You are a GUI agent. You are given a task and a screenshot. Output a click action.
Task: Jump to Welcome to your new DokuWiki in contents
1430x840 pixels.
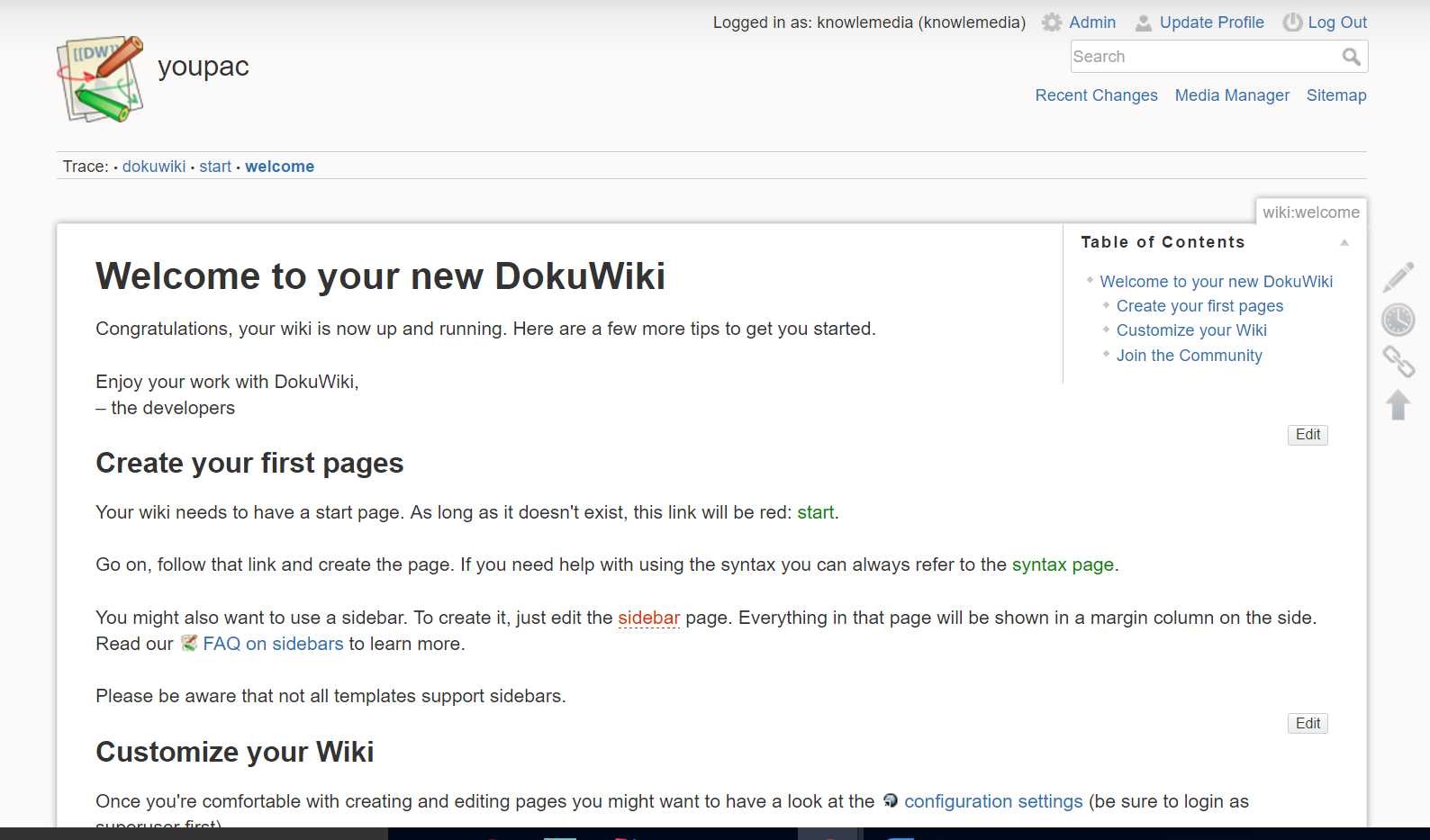click(1216, 282)
